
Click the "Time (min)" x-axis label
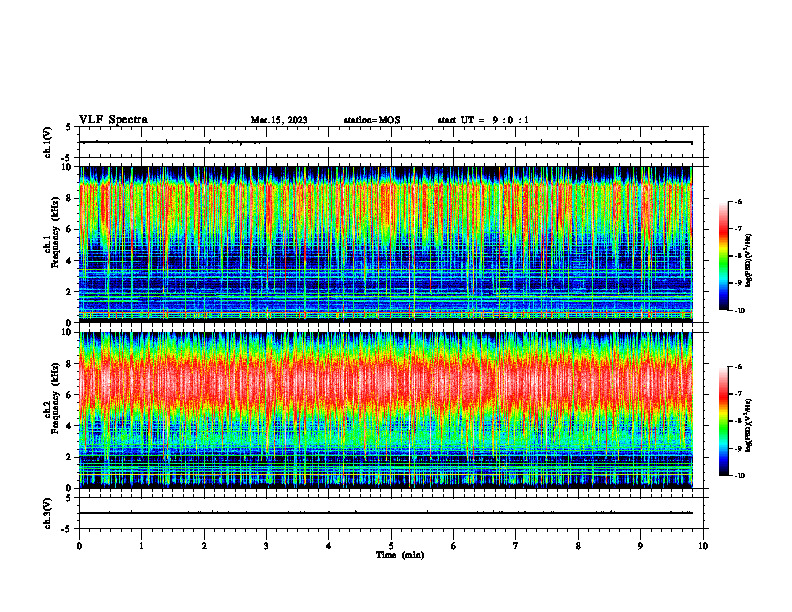pos(400,555)
